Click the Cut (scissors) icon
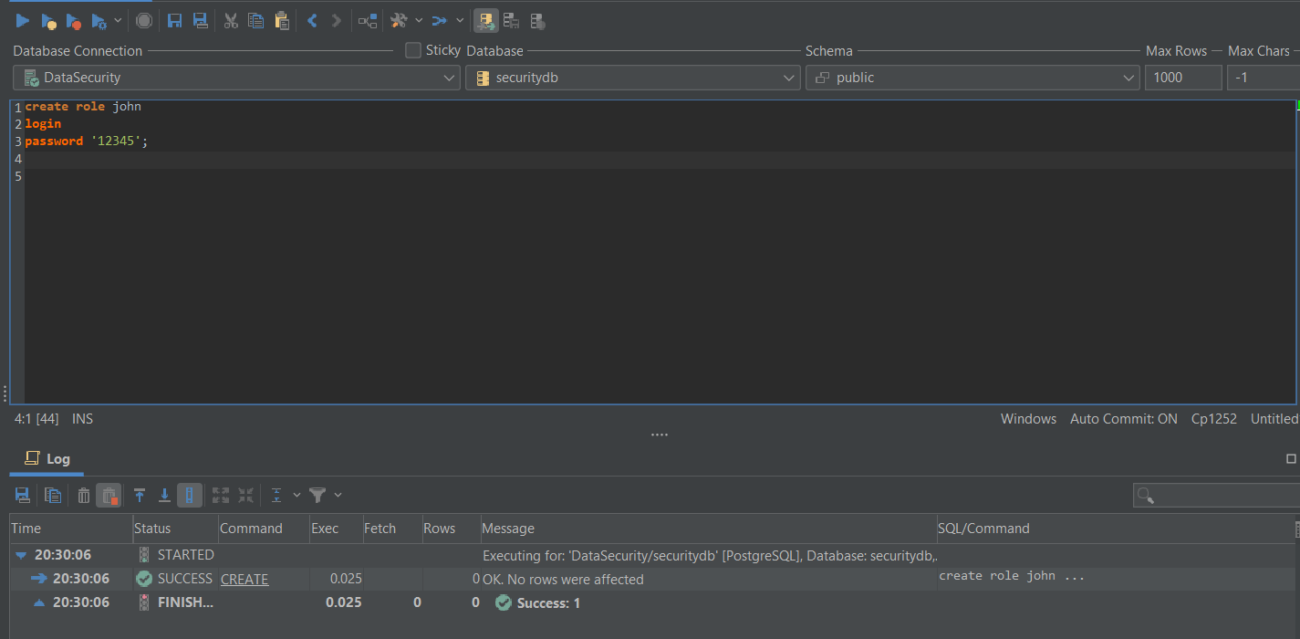Image resolution: width=1300 pixels, height=639 pixels. click(230, 20)
